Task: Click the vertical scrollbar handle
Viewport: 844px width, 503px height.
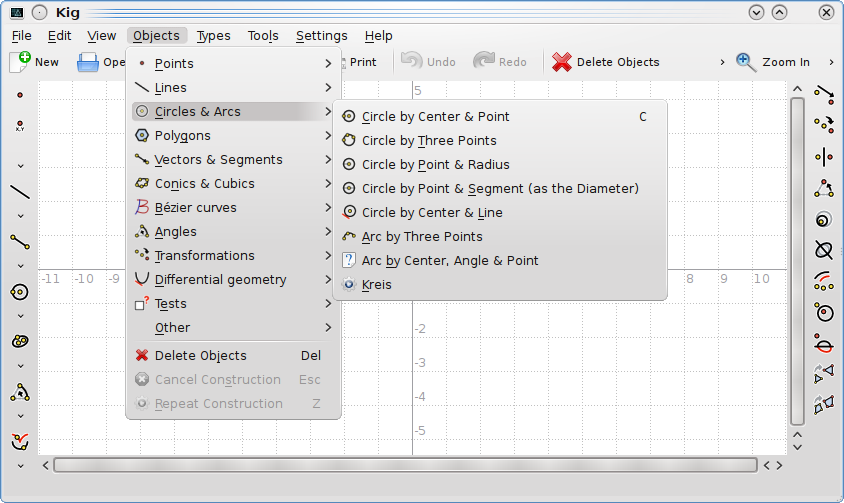Action: tap(797, 261)
